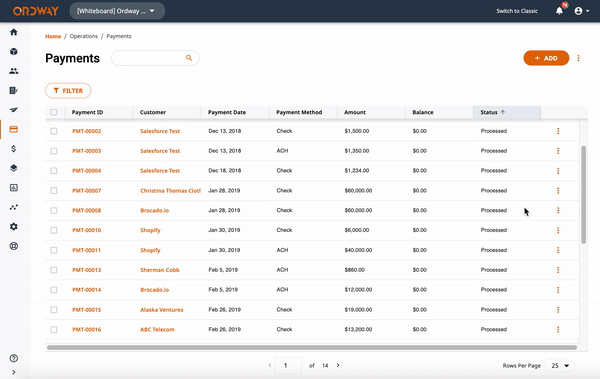Image resolution: width=600 pixels, height=379 pixels.
Task: Open the Support lifebuoy icon in sidebar
Action: pyautogui.click(x=14, y=246)
